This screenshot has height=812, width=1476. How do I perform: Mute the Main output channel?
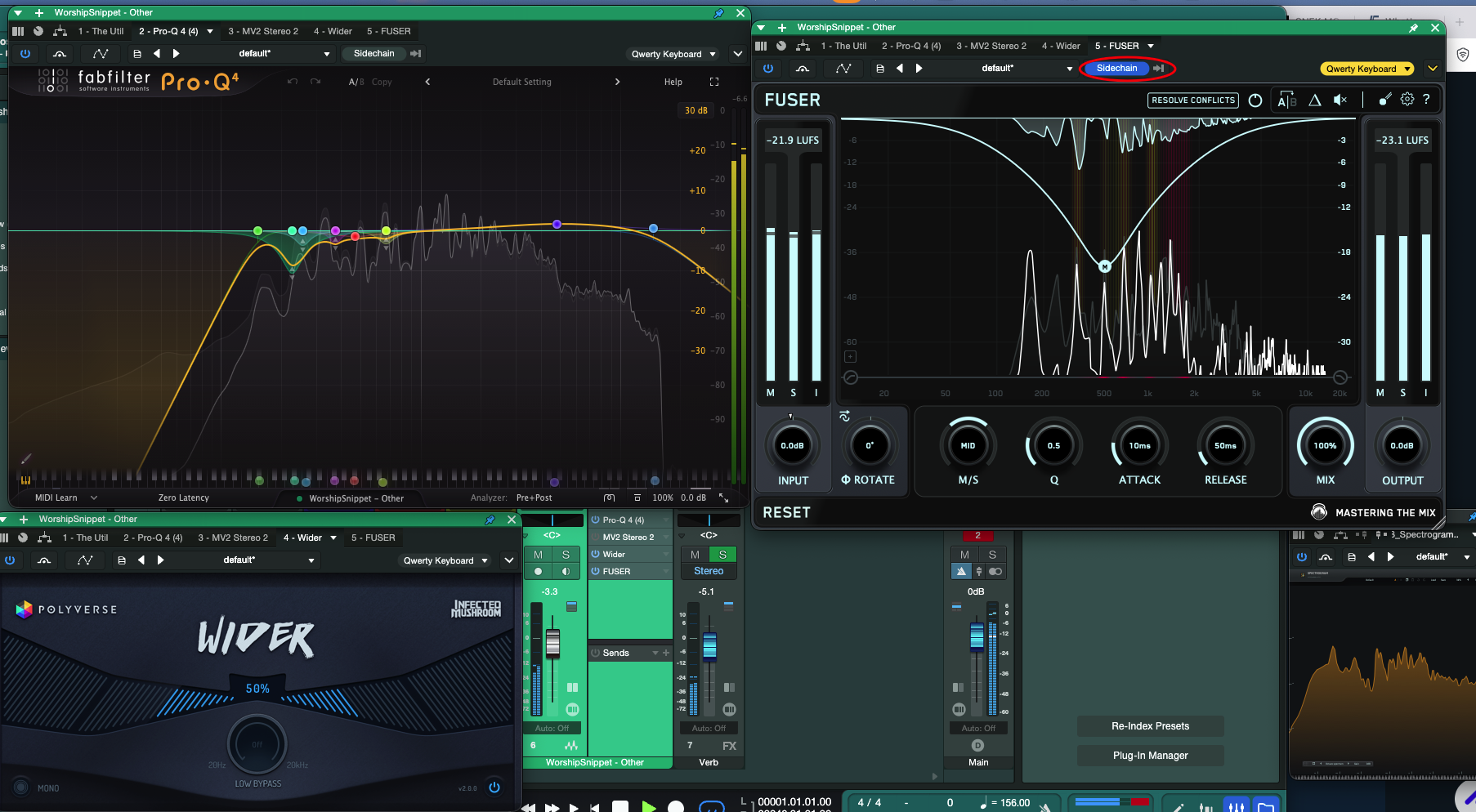[x=964, y=555]
